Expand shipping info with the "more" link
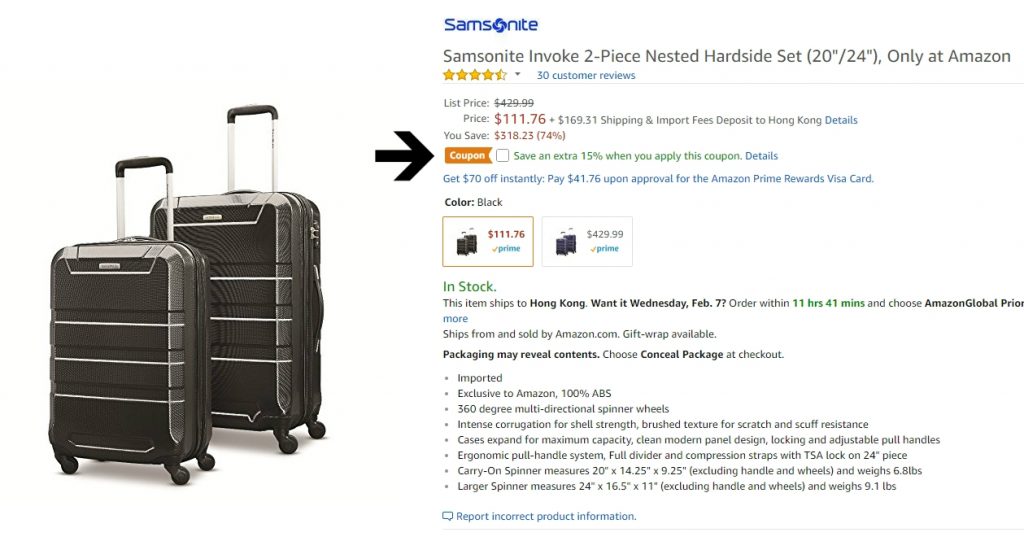The height and width of the screenshot is (541, 1024). pos(455,319)
